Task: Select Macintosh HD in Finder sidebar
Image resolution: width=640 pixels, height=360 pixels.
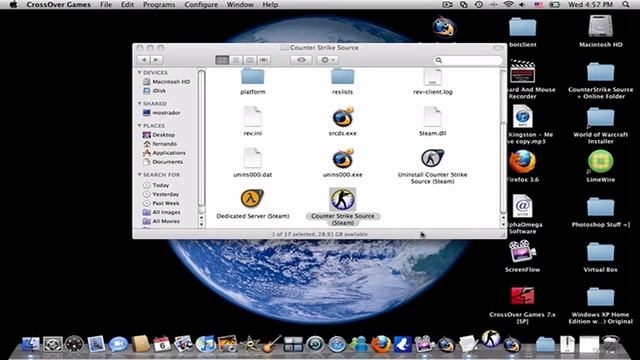Action: [x=167, y=82]
